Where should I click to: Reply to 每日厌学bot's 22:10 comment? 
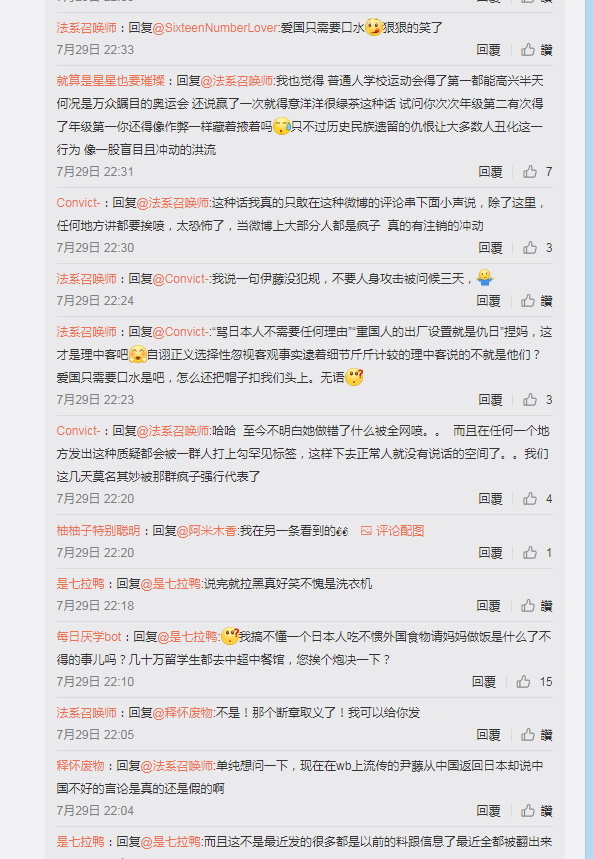(x=484, y=682)
